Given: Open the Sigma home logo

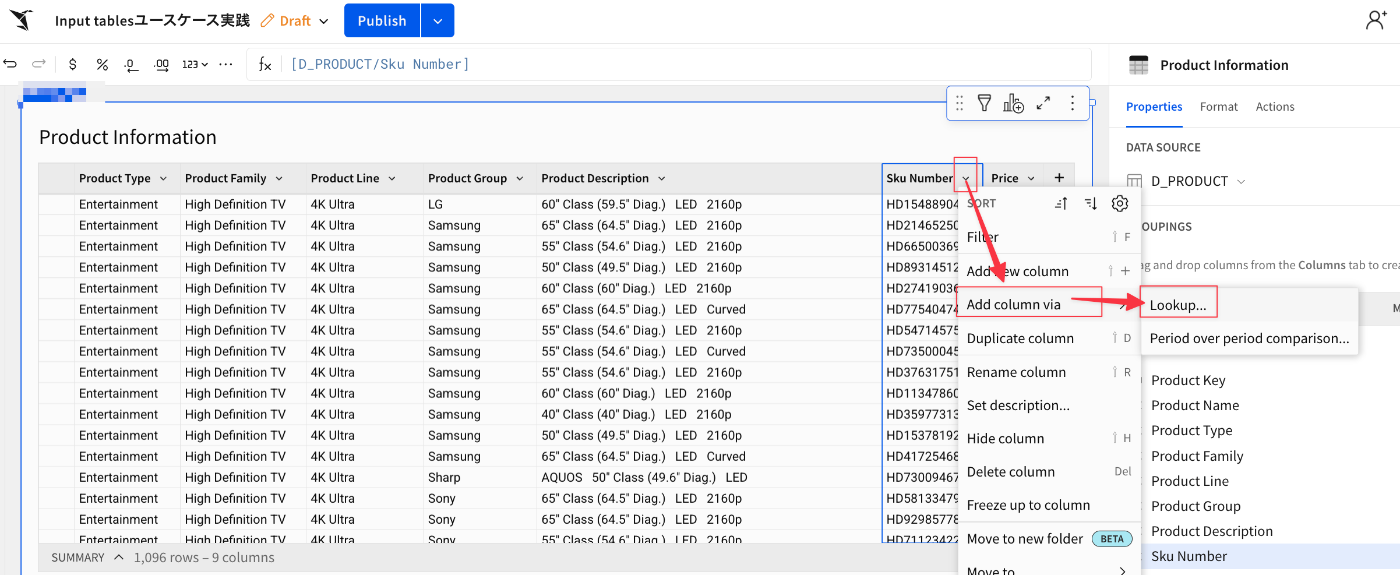Looking at the screenshot, I should pos(21,20).
